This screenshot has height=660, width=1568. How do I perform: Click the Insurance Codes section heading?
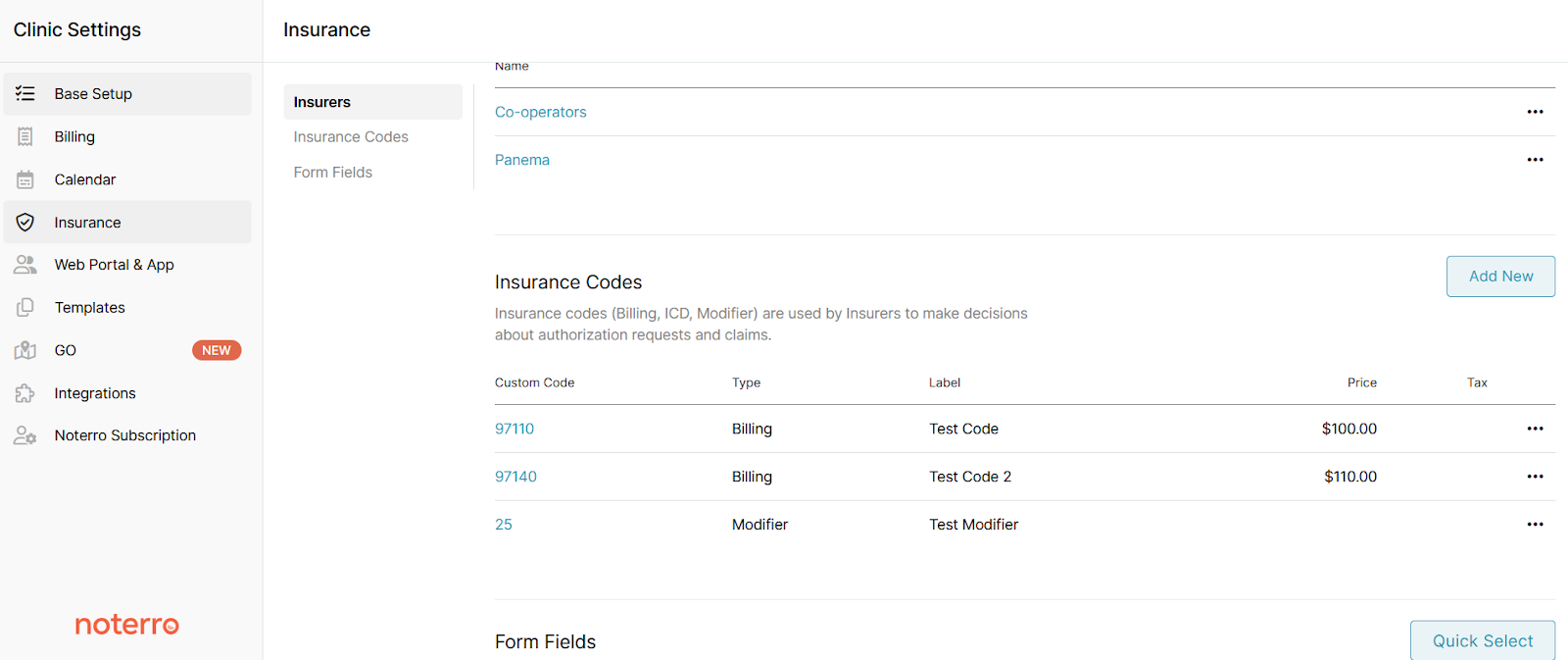point(568,282)
